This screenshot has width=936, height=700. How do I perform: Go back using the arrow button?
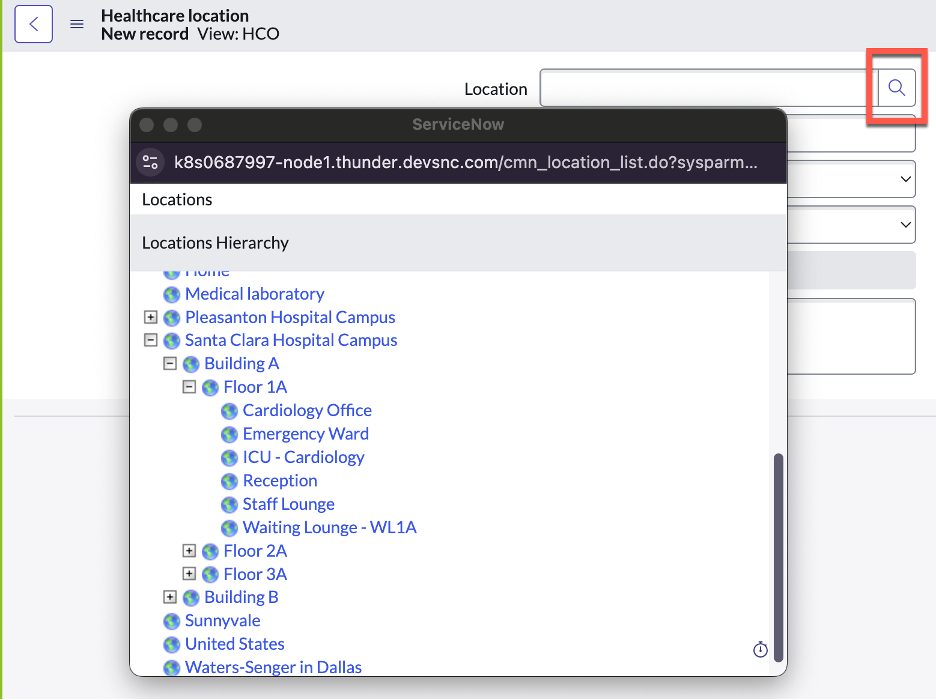pyautogui.click(x=33, y=24)
